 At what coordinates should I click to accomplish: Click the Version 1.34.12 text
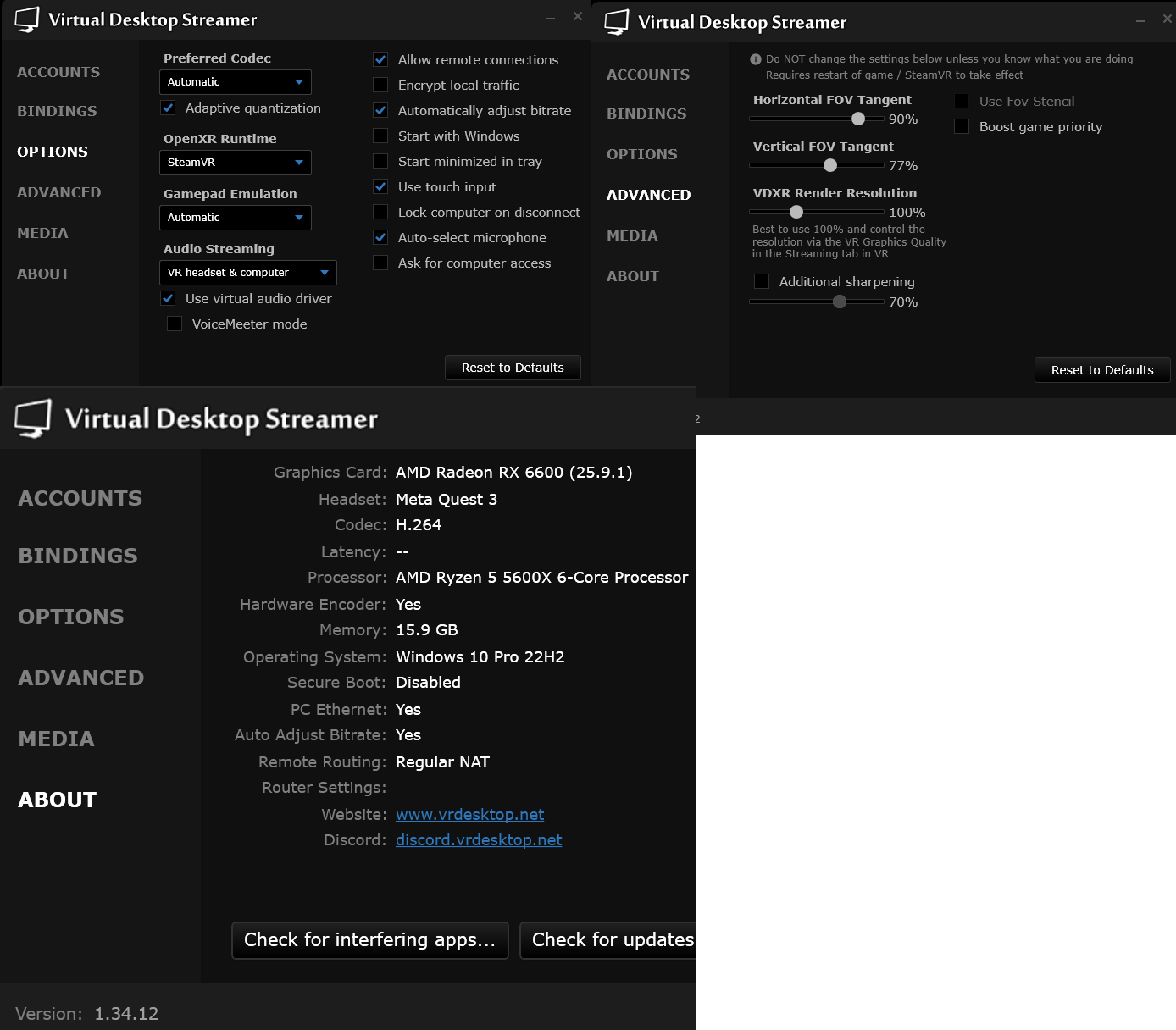[x=87, y=1014]
